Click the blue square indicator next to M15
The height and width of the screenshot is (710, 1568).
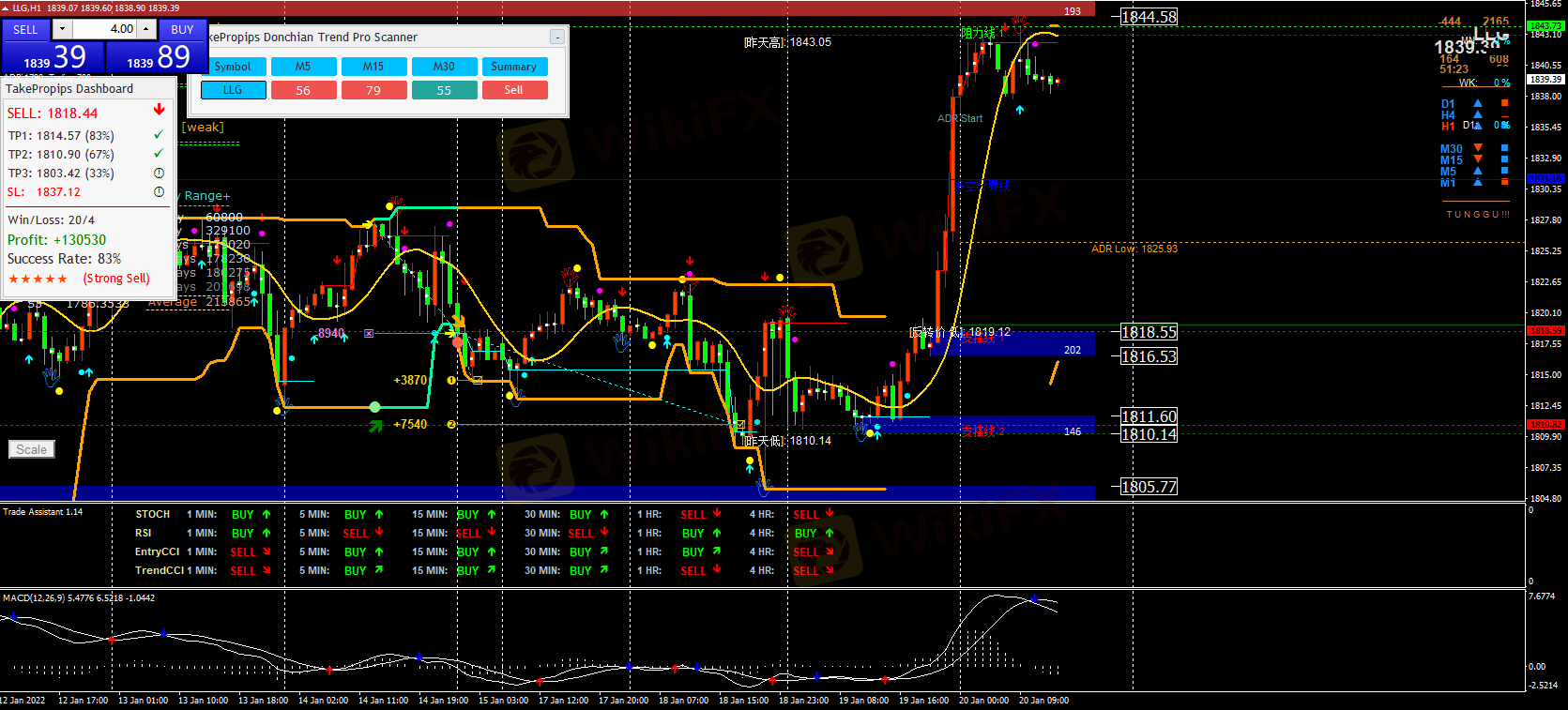pyautogui.click(x=1504, y=159)
